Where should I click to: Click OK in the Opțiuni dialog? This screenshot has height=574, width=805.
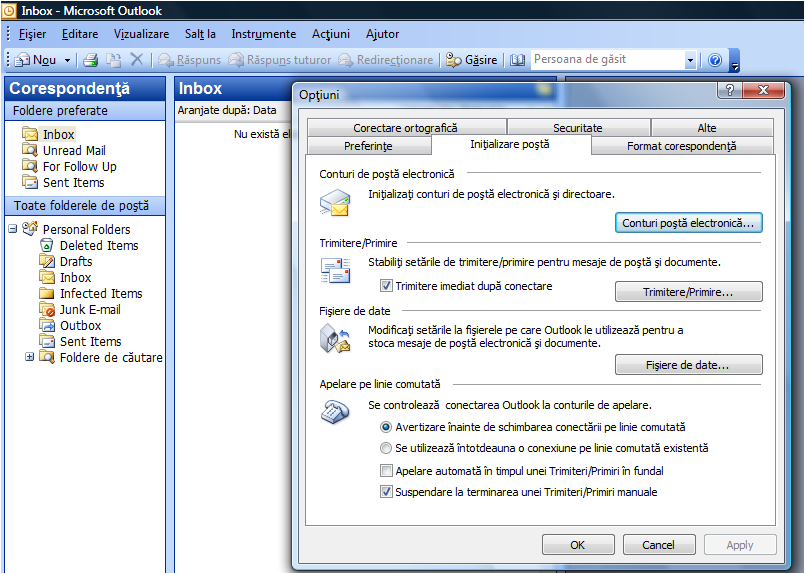tap(578, 545)
